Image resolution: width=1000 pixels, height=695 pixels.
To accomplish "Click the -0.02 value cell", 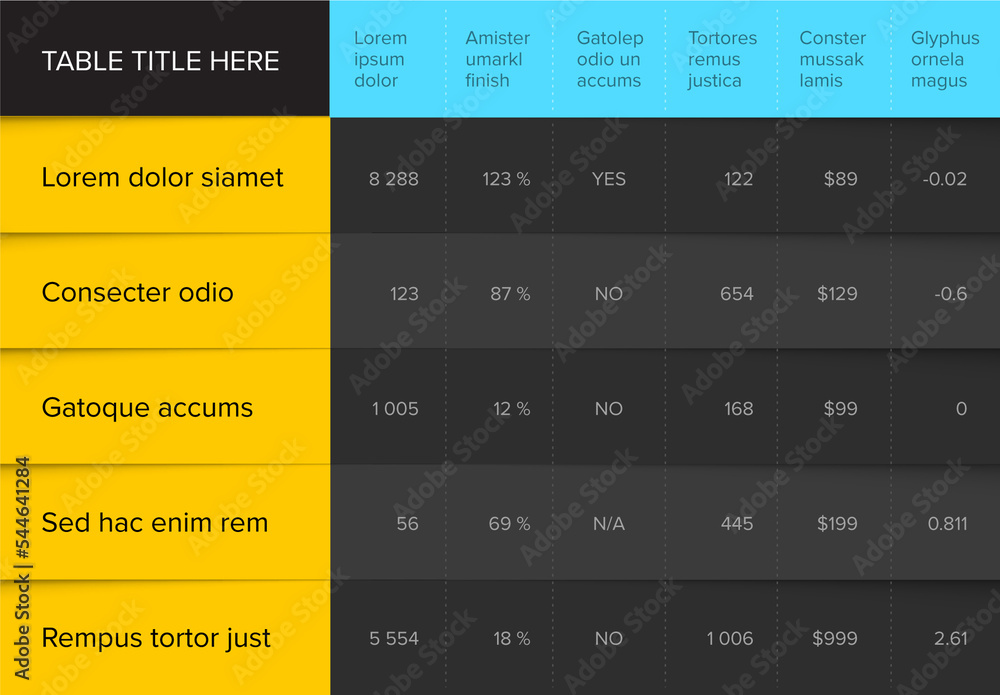I will point(945,179).
